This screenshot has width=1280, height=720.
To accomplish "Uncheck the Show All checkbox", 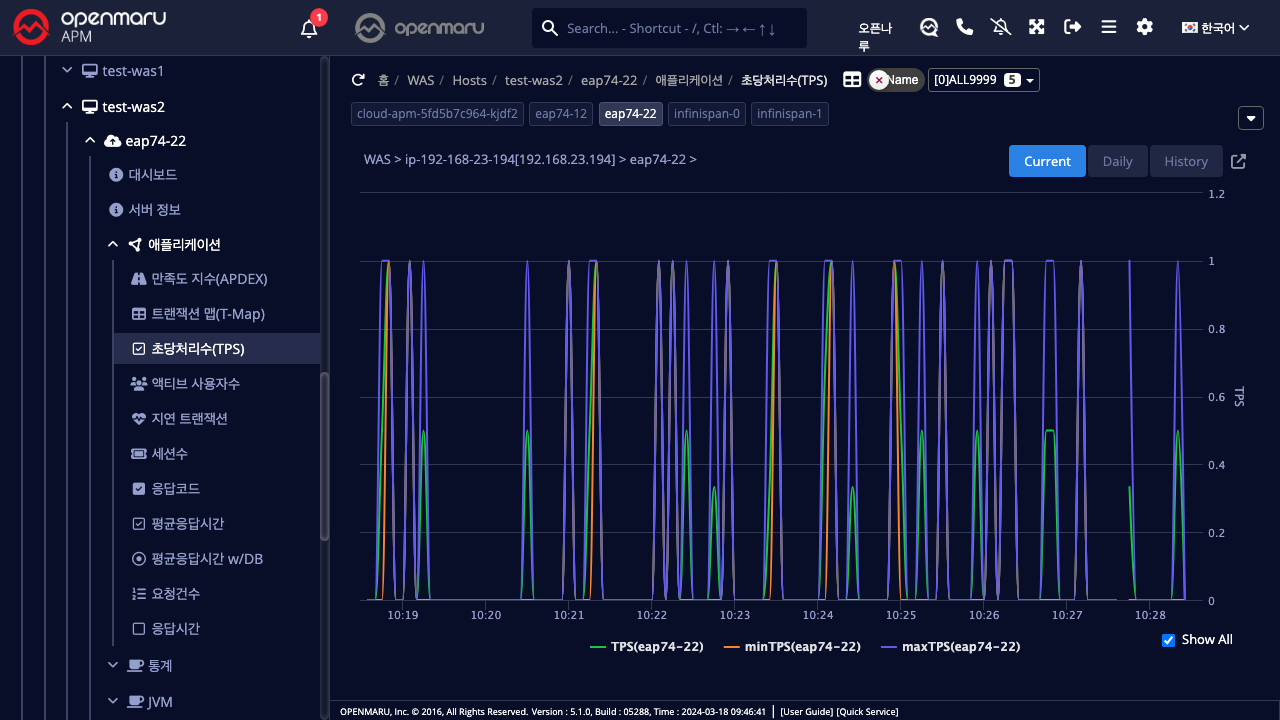I will coord(1168,640).
